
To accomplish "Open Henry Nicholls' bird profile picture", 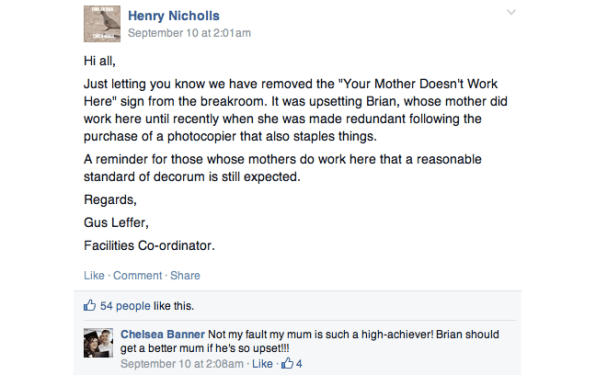I will pos(102,24).
